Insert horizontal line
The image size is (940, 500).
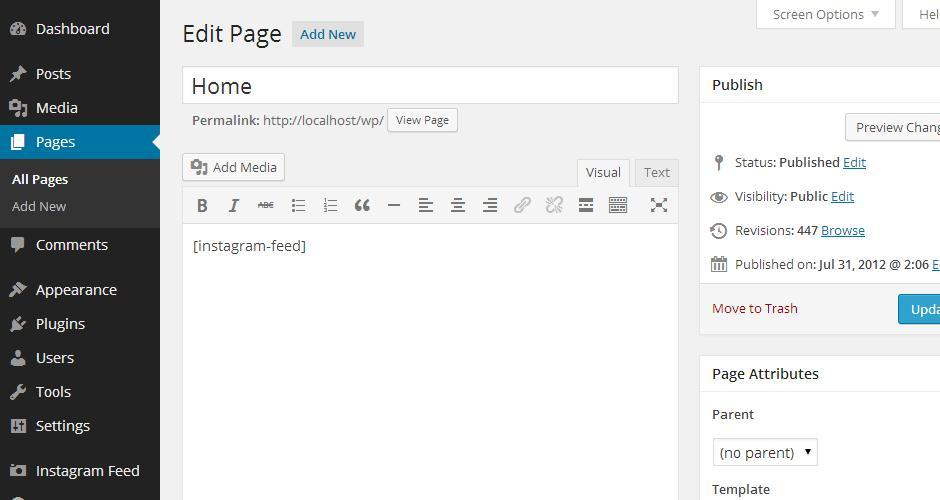(394, 205)
